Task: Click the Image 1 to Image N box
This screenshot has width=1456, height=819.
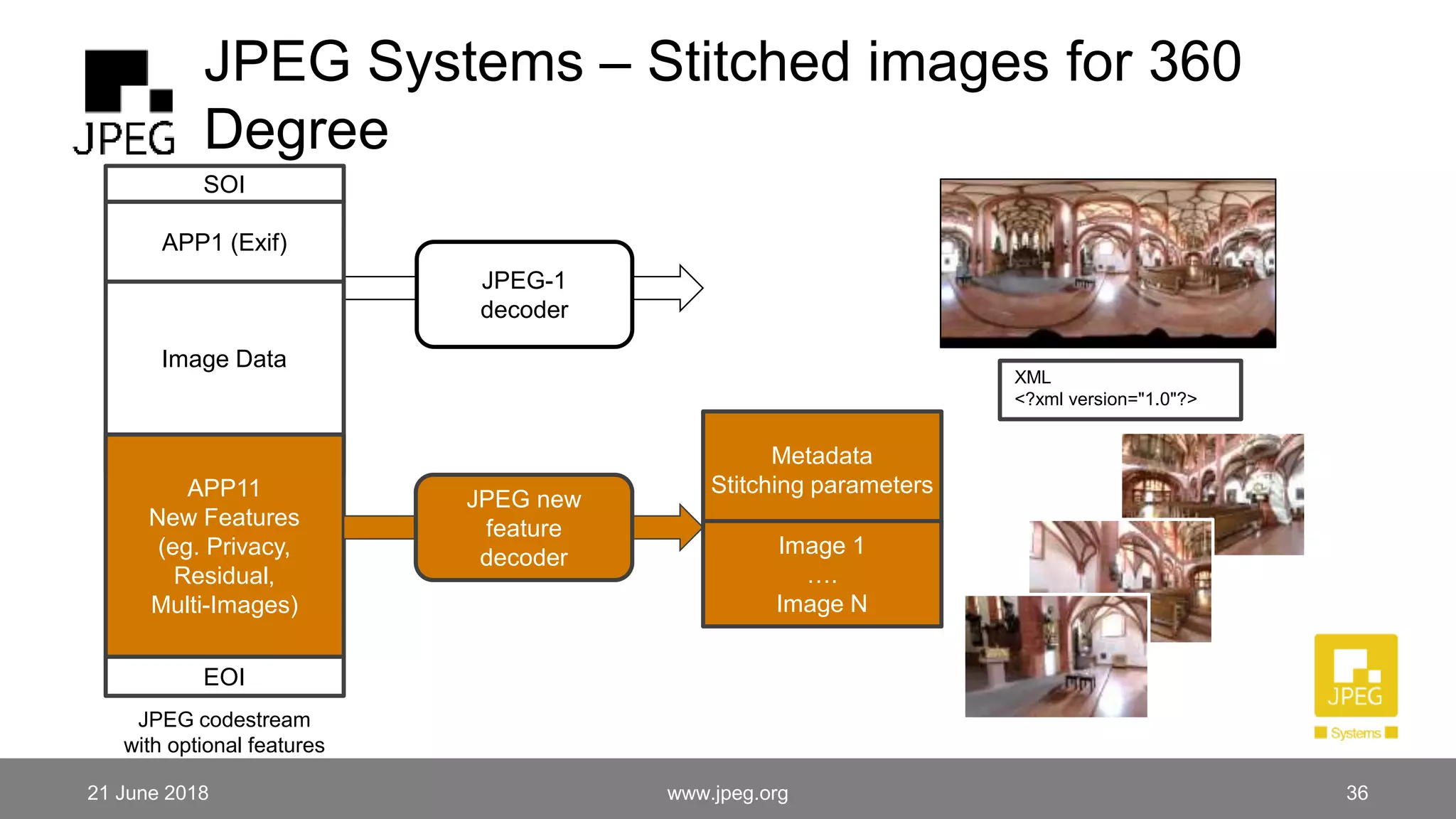Action: point(822,574)
